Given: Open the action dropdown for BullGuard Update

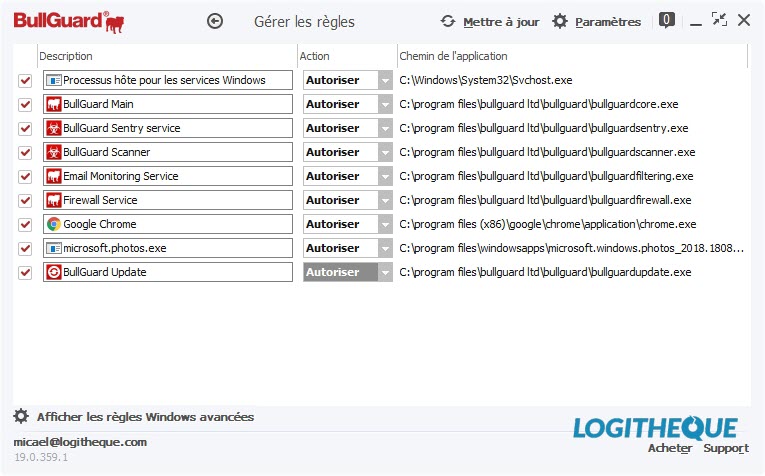Looking at the screenshot, I should click(x=385, y=272).
